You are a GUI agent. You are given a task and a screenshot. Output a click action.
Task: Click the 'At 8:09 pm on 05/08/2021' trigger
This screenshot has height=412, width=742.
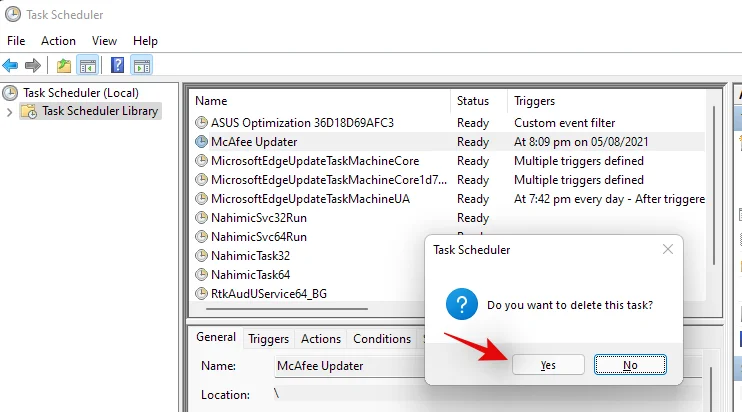pos(581,142)
